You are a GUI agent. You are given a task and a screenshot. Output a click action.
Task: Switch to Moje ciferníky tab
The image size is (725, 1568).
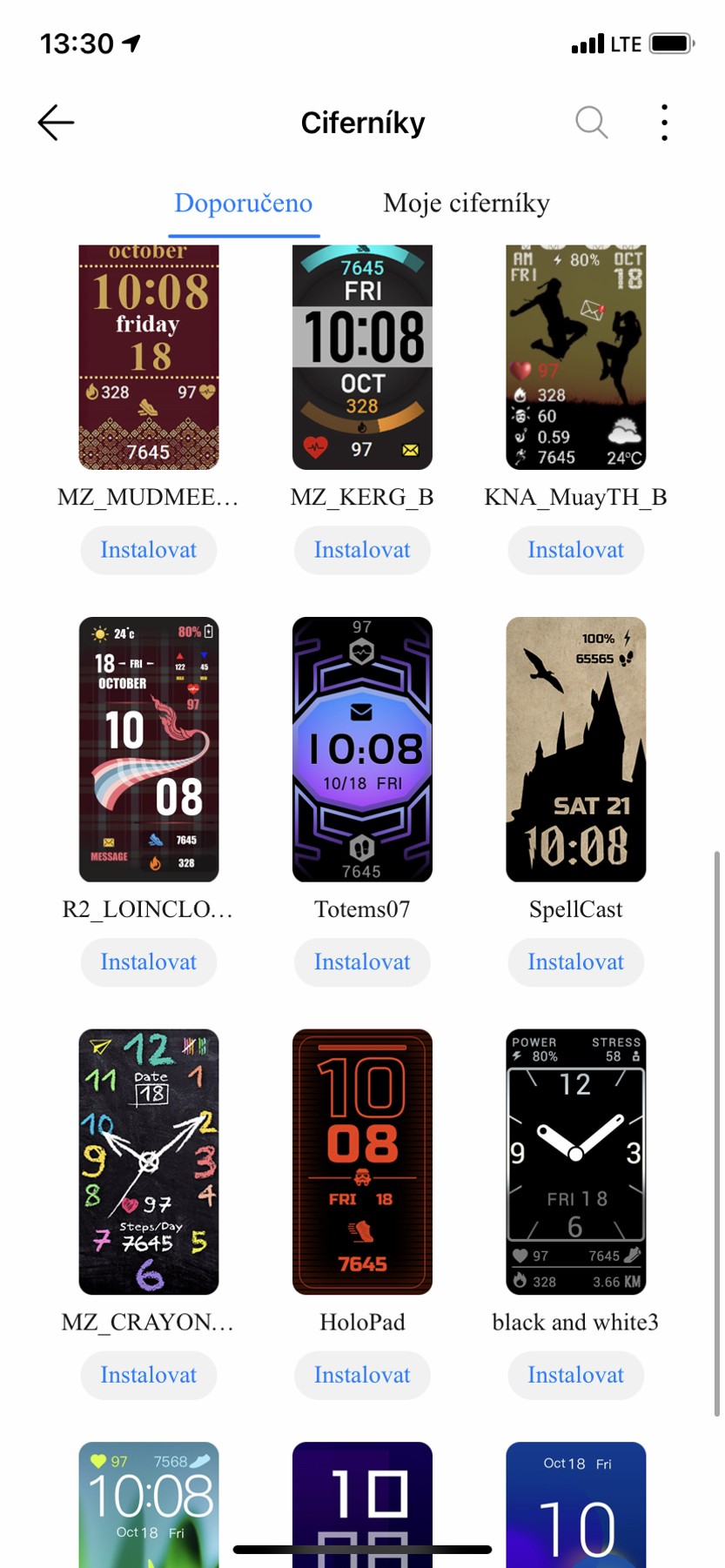[x=467, y=203]
